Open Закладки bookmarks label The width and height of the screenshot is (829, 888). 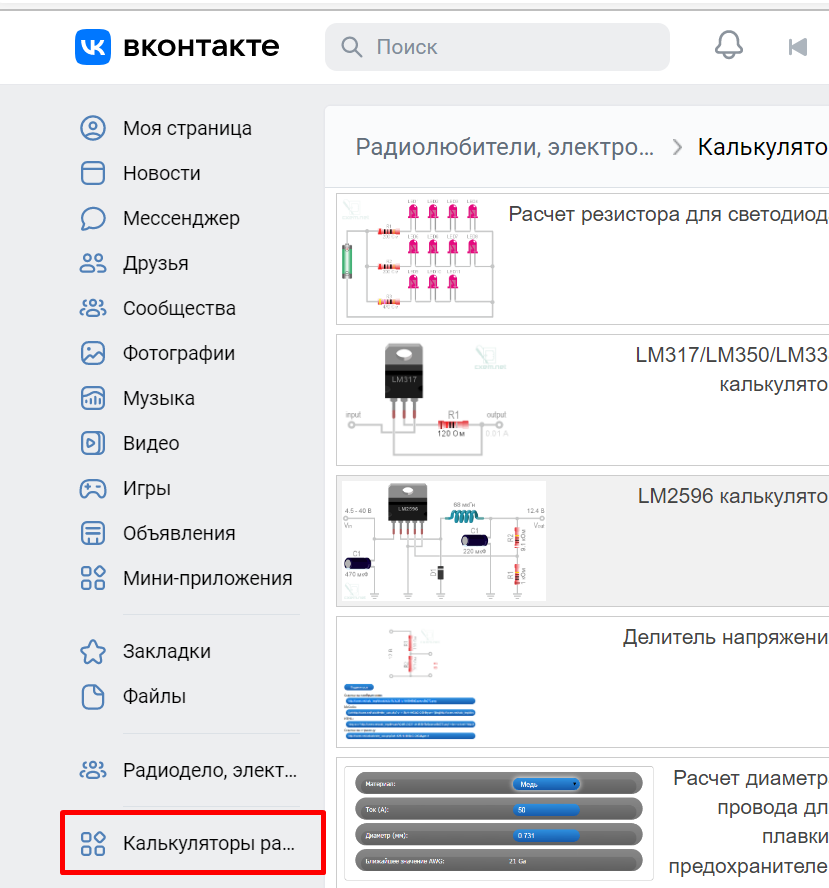coord(167,651)
